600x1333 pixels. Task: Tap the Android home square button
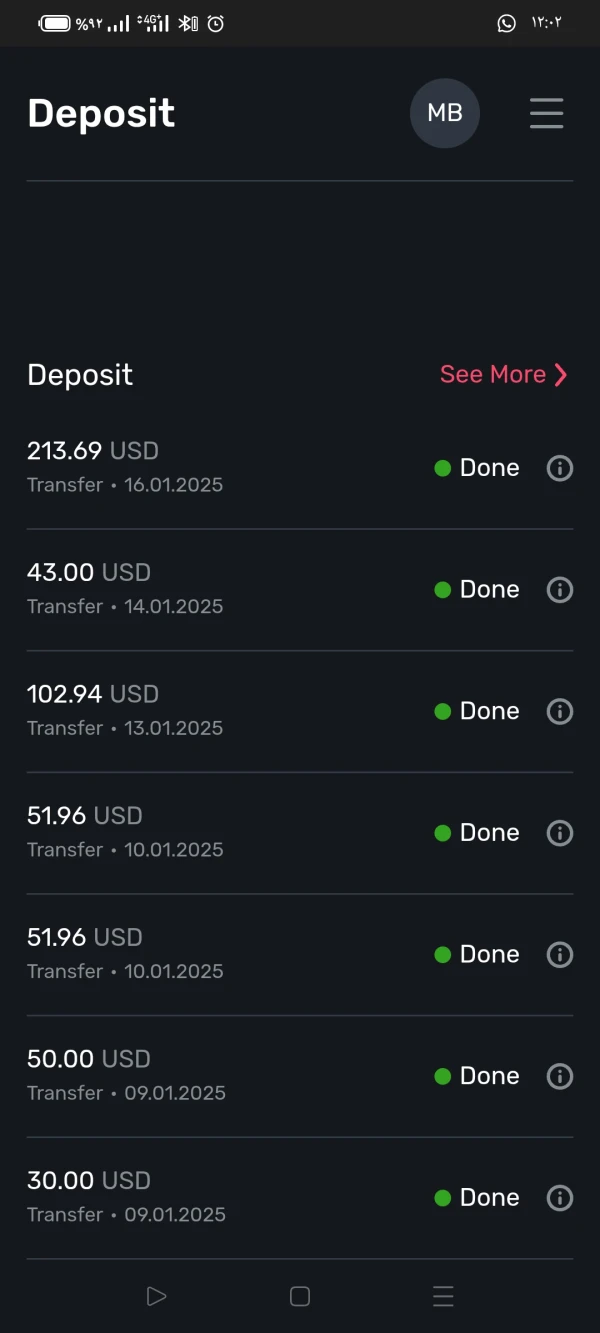click(300, 1296)
